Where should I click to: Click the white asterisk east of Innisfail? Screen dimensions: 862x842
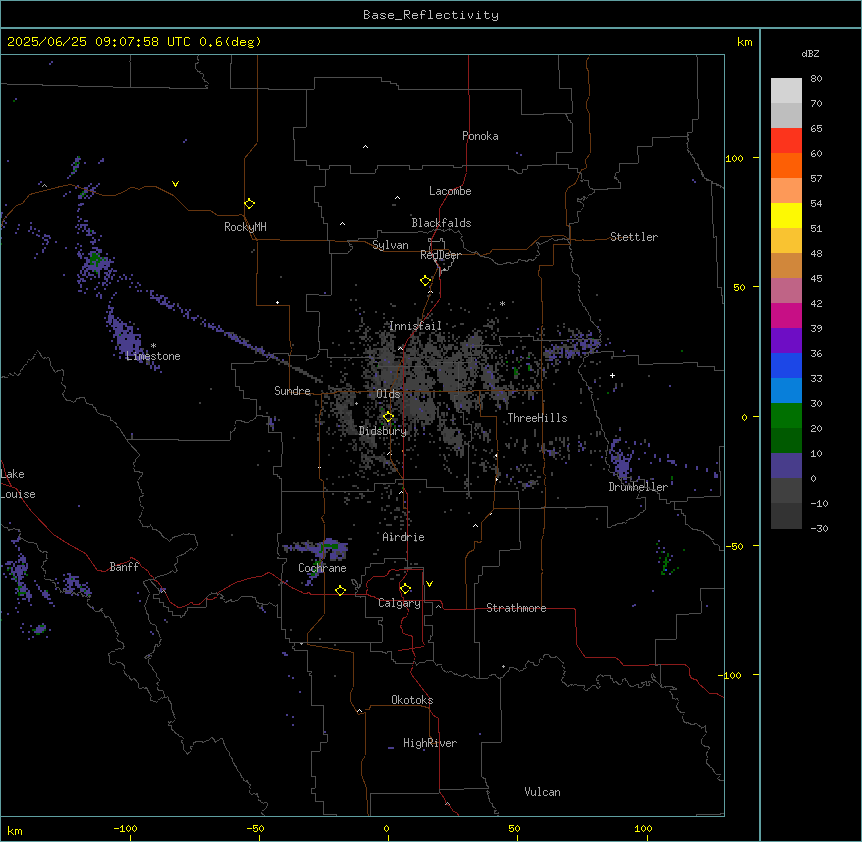(x=502, y=303)
